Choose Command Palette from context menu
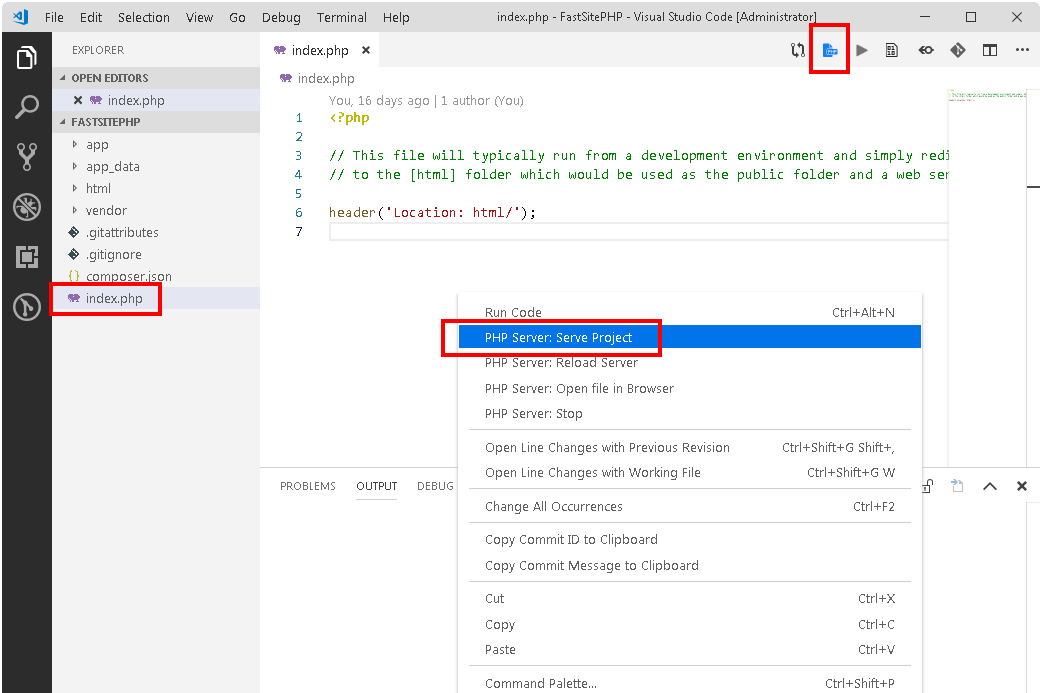Screen dimensions: 1041x693 pos(689,684)
